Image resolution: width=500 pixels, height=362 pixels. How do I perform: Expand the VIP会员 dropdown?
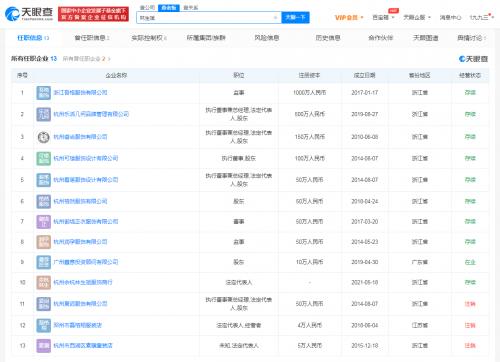pyautogui.click(x=349, y=17)
